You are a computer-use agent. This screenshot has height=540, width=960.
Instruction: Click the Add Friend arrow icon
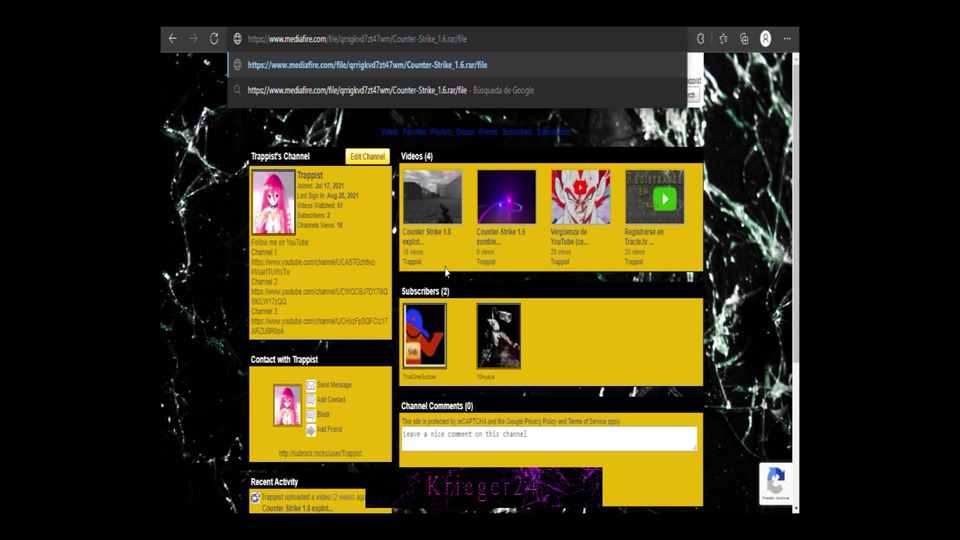[x=310, y=430]
